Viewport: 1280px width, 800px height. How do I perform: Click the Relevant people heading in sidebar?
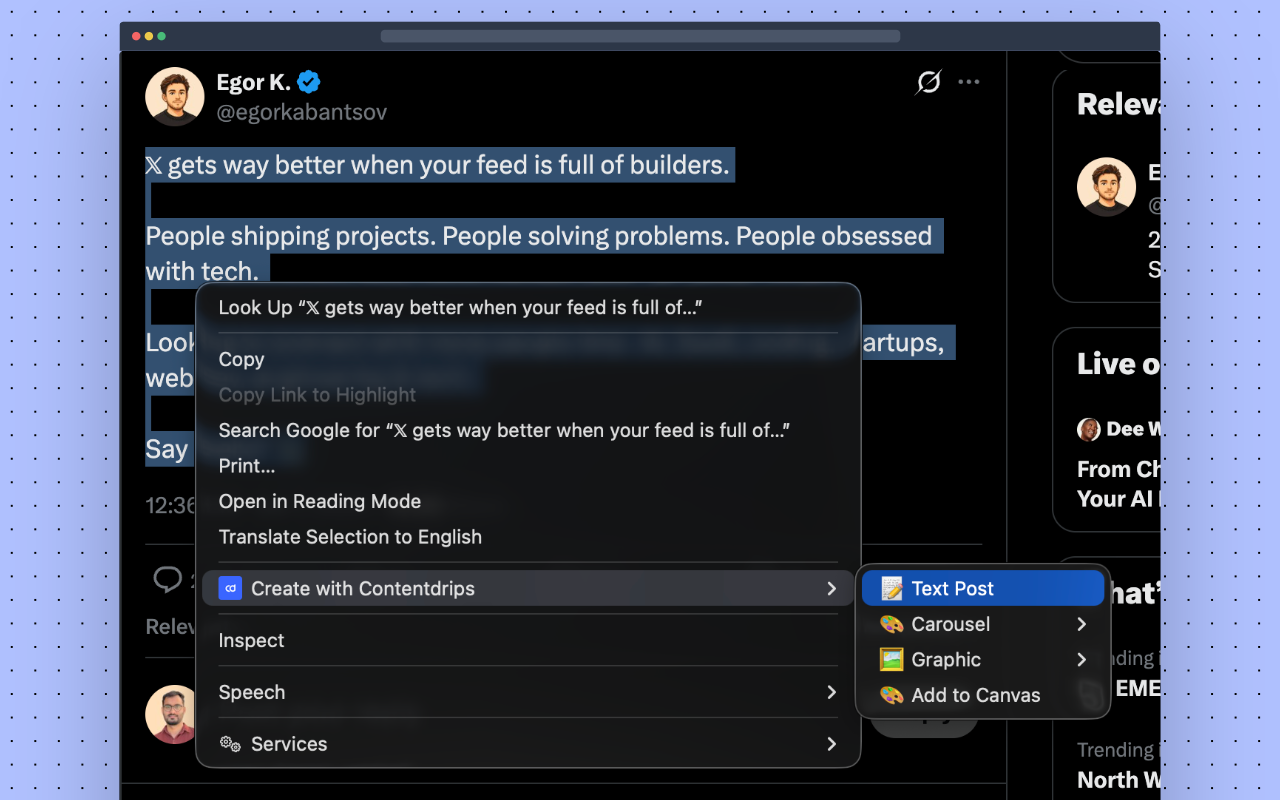point(1118,104)
